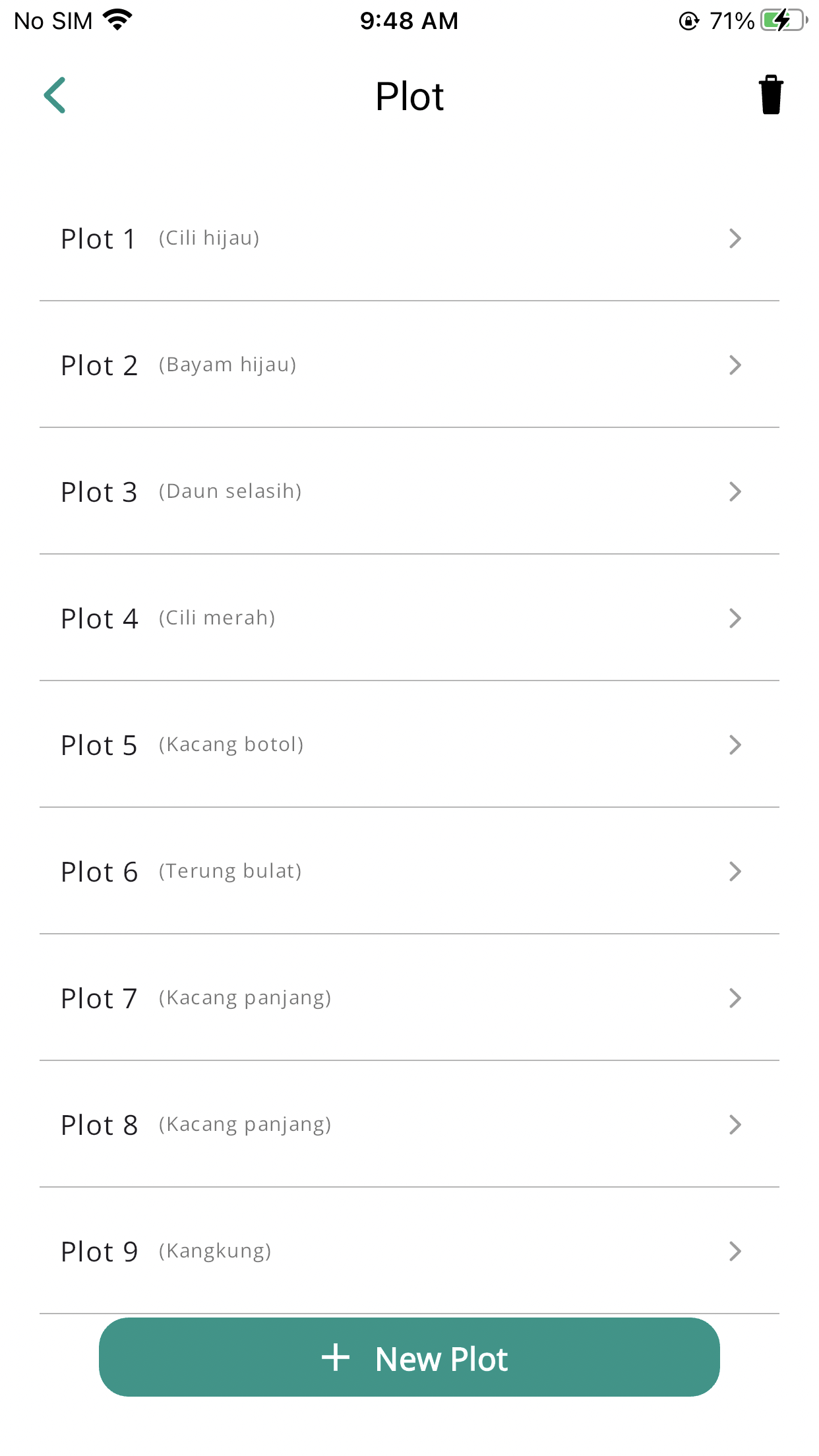Expand Plot 2 chevron arrow
Screen dimensions: 819x1456
tap(735, 365)
